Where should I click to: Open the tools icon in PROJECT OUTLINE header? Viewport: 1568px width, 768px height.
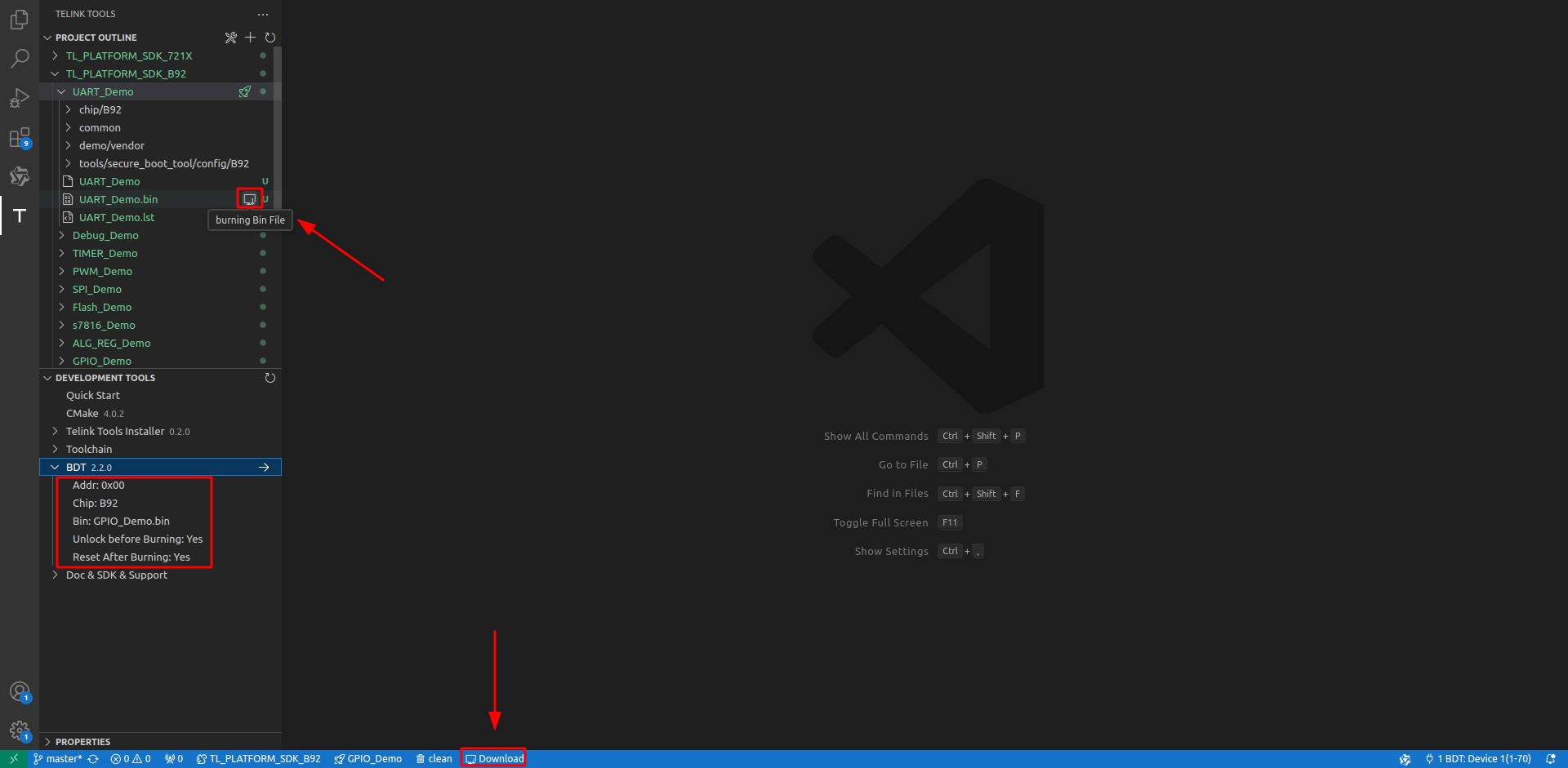230,38
